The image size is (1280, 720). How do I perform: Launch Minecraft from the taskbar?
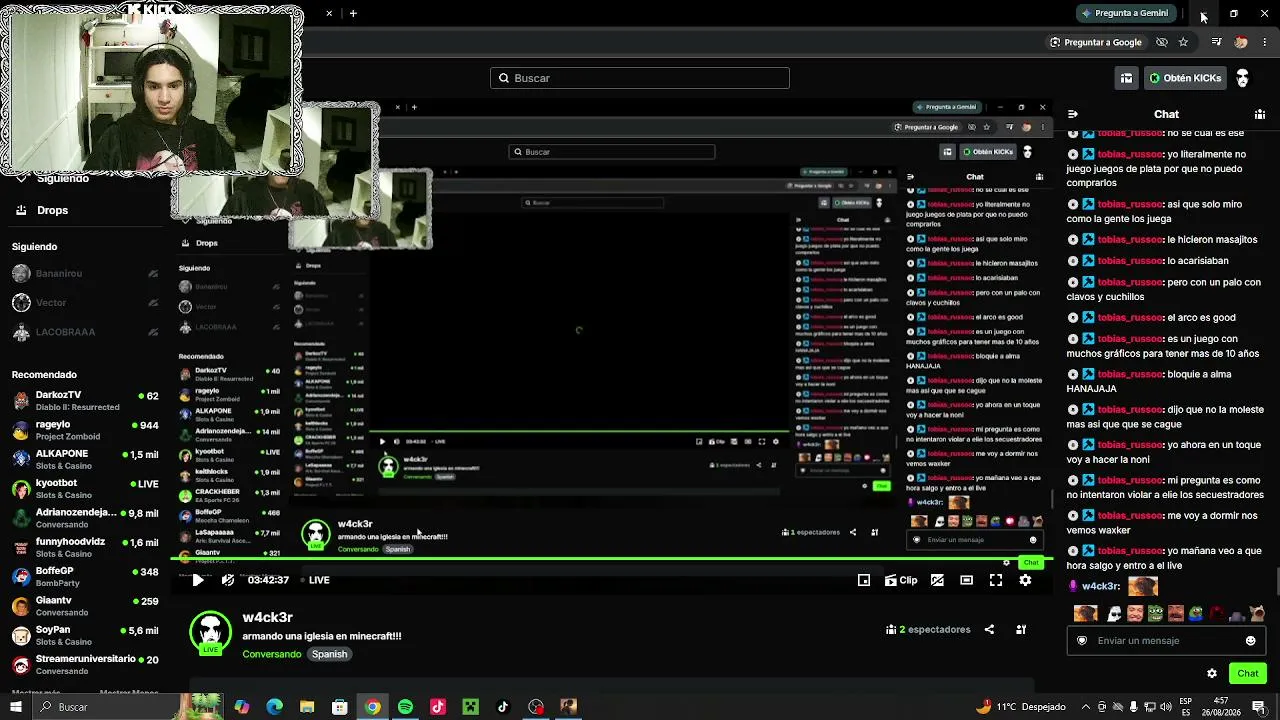[470, 707]
